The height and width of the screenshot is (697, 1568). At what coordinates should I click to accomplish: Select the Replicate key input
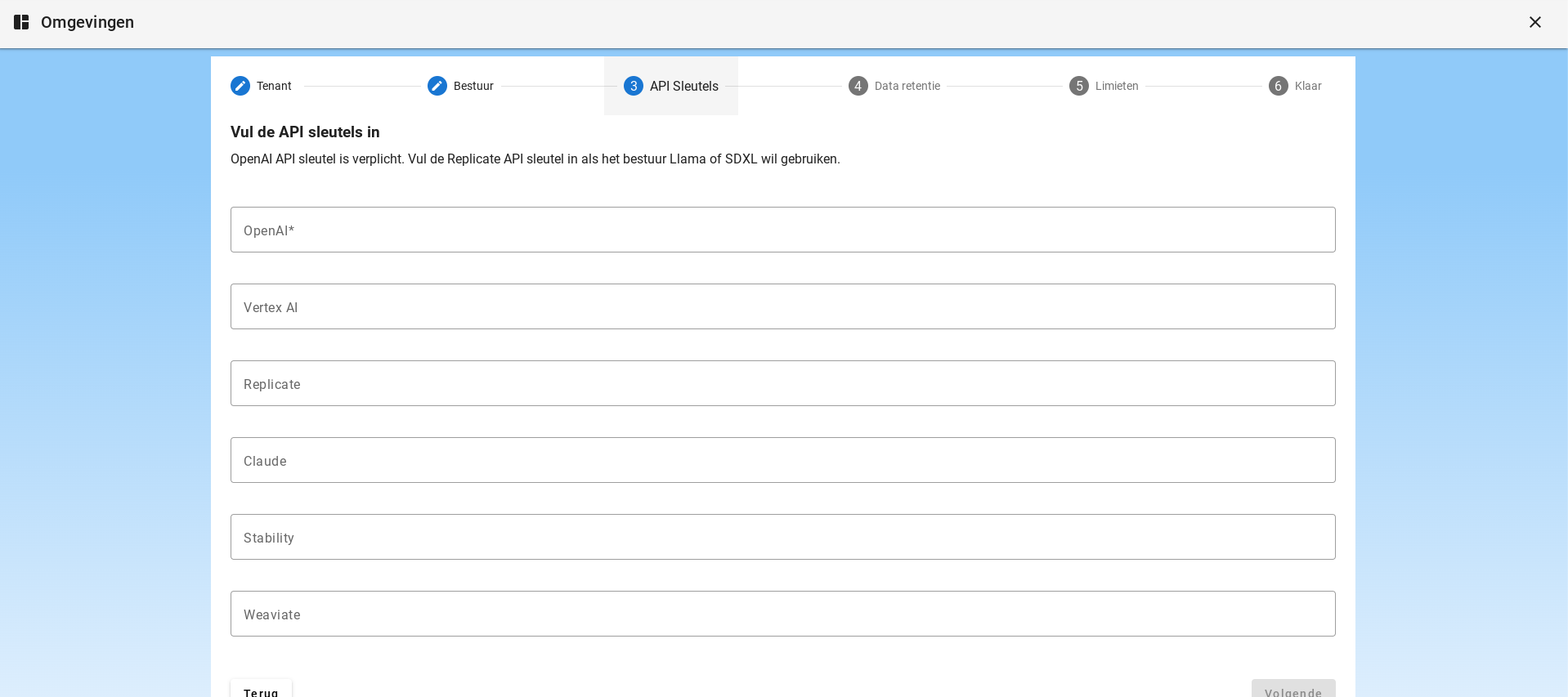click(782, 383)
